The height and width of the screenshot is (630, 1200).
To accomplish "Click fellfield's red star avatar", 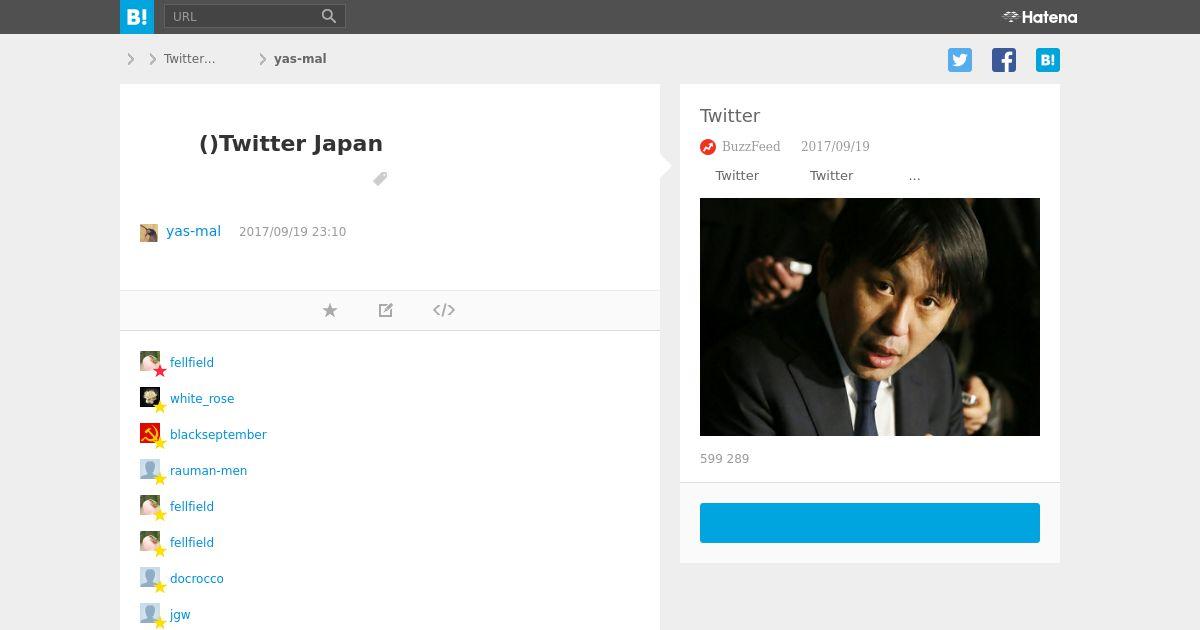I will coord(152,363).
